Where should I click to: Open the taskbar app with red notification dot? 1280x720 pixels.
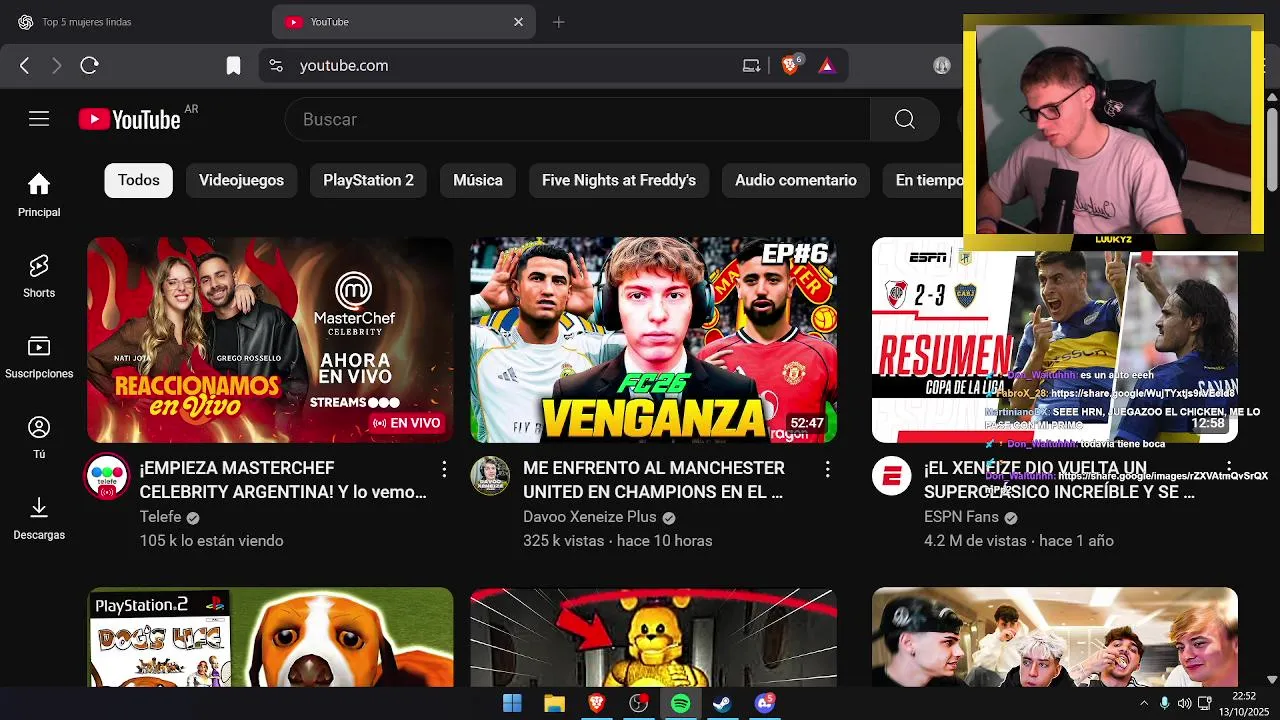click(638, 703)
